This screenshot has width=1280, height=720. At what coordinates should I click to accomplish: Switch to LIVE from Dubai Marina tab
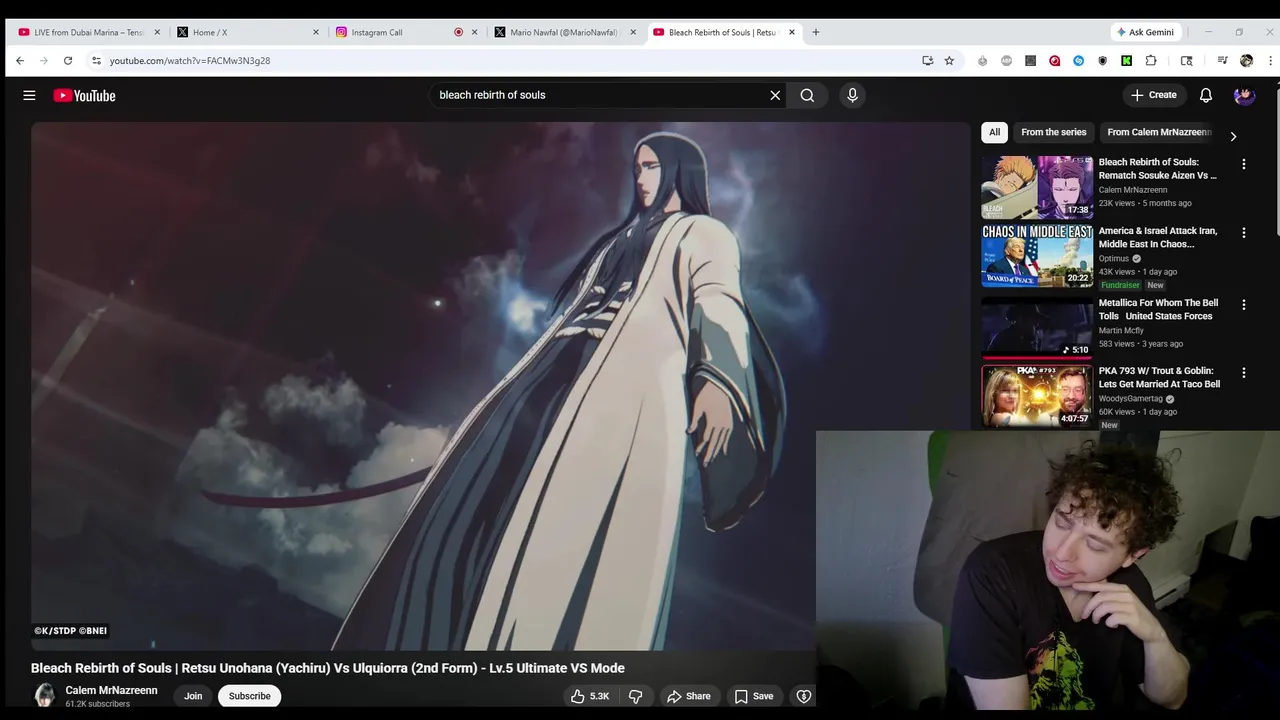pos(89,32)
